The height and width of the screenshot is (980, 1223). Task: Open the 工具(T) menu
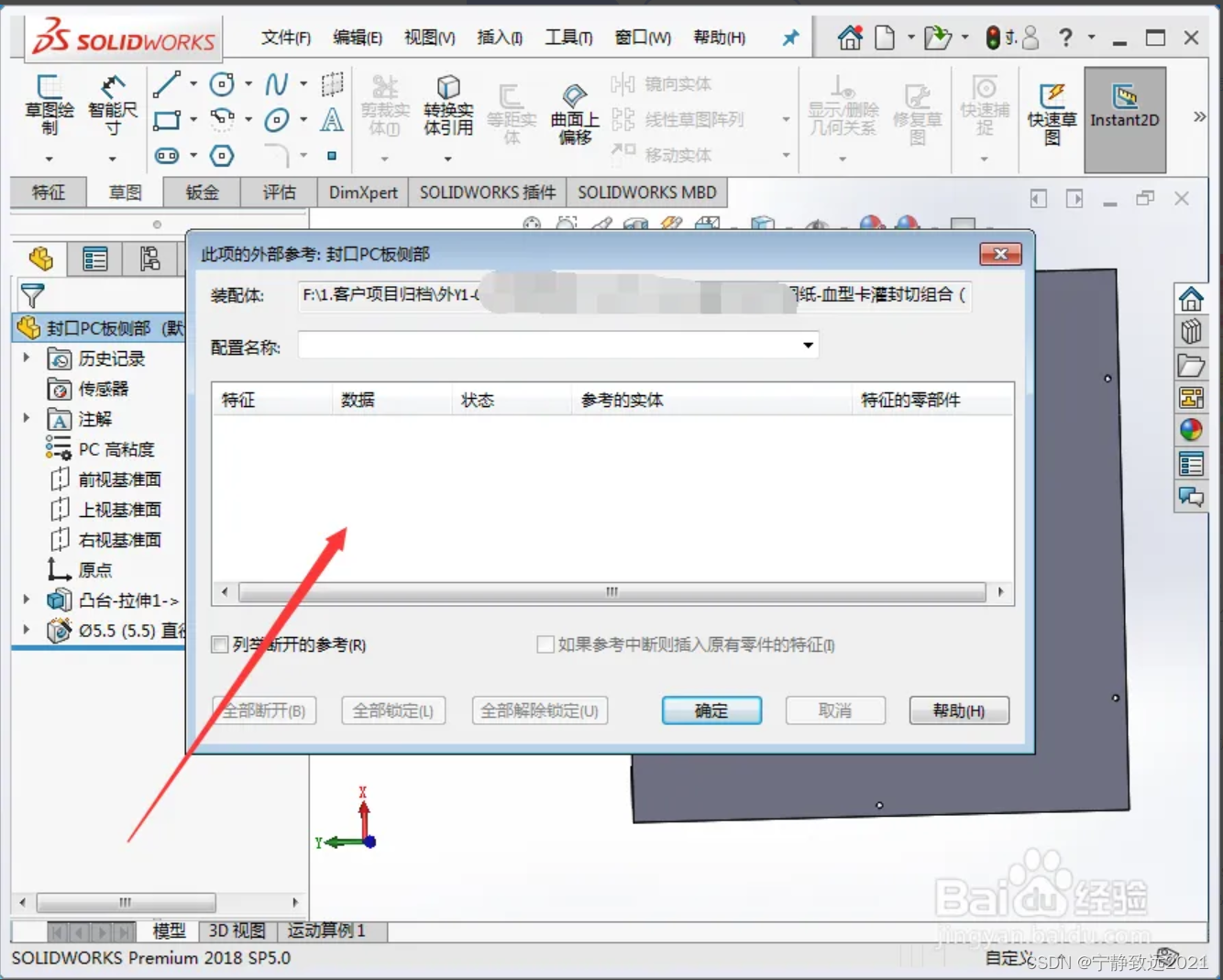pos(568,38)
